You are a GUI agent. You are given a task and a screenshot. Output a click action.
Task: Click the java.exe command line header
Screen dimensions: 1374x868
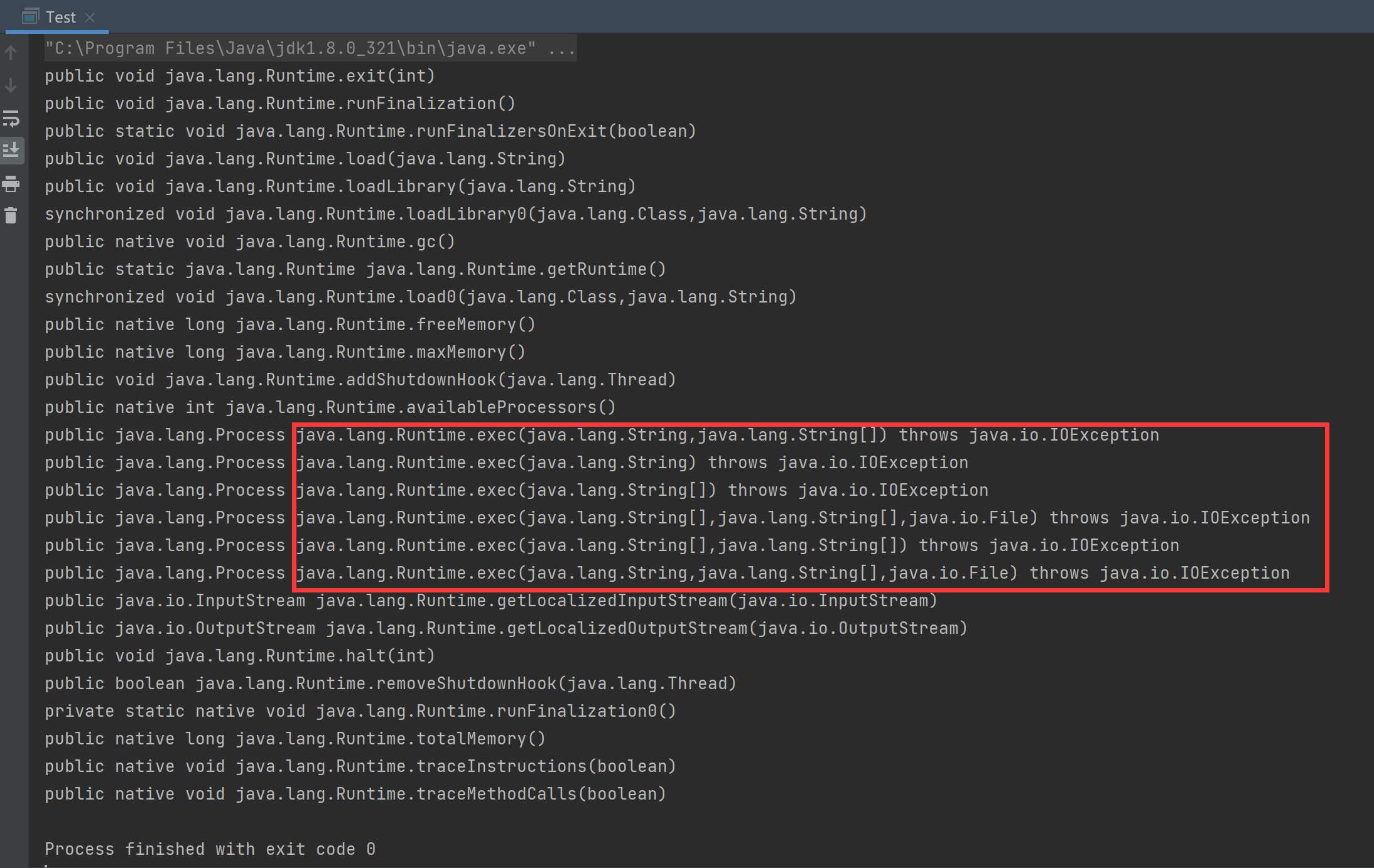coord(310,48)
